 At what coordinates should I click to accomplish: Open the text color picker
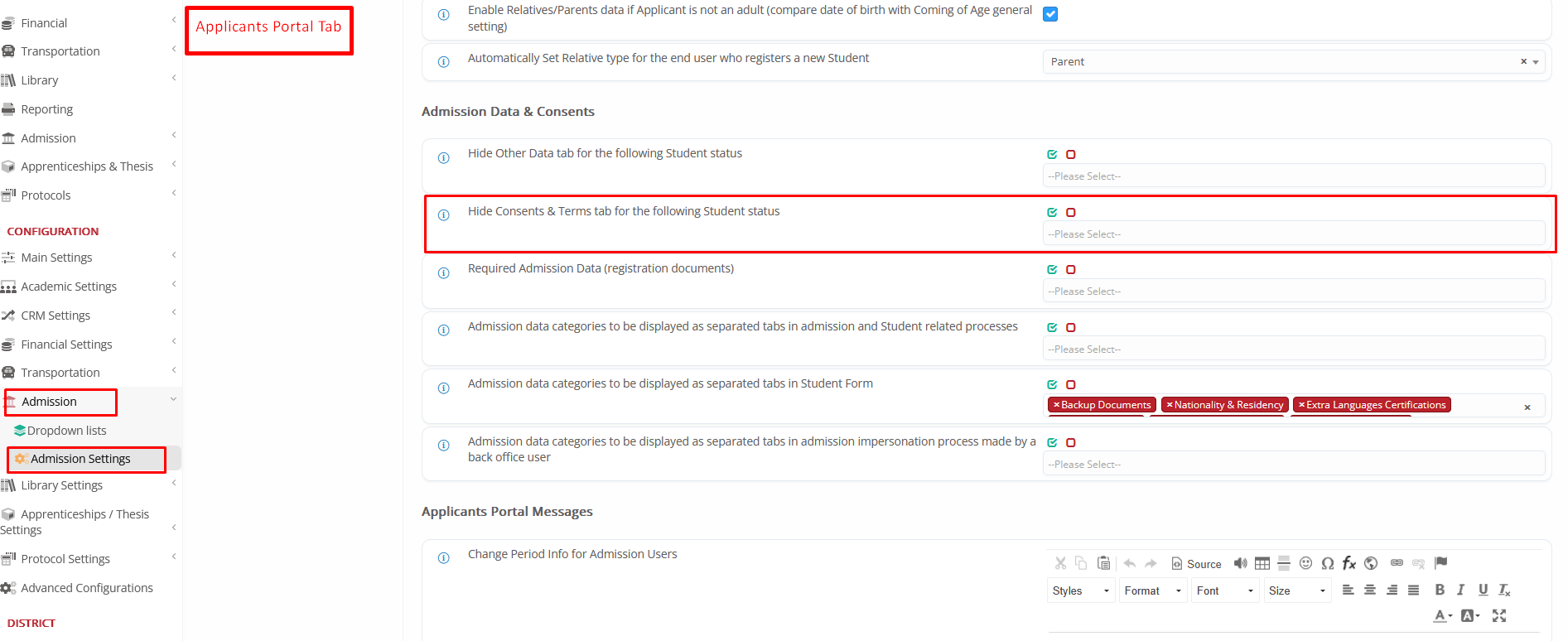(x=1442, y=615)
